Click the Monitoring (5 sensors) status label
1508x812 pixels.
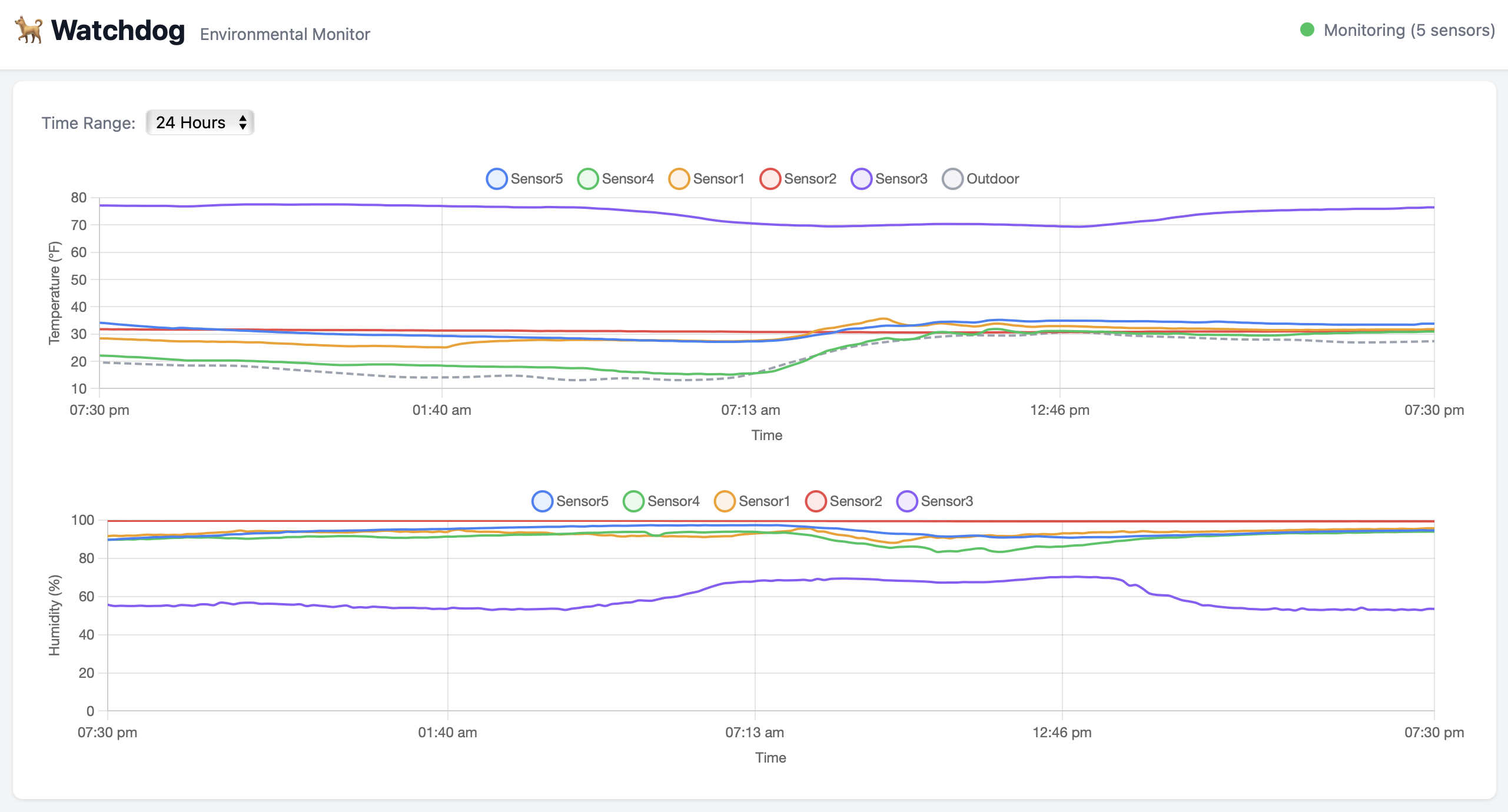[1409, 31]
